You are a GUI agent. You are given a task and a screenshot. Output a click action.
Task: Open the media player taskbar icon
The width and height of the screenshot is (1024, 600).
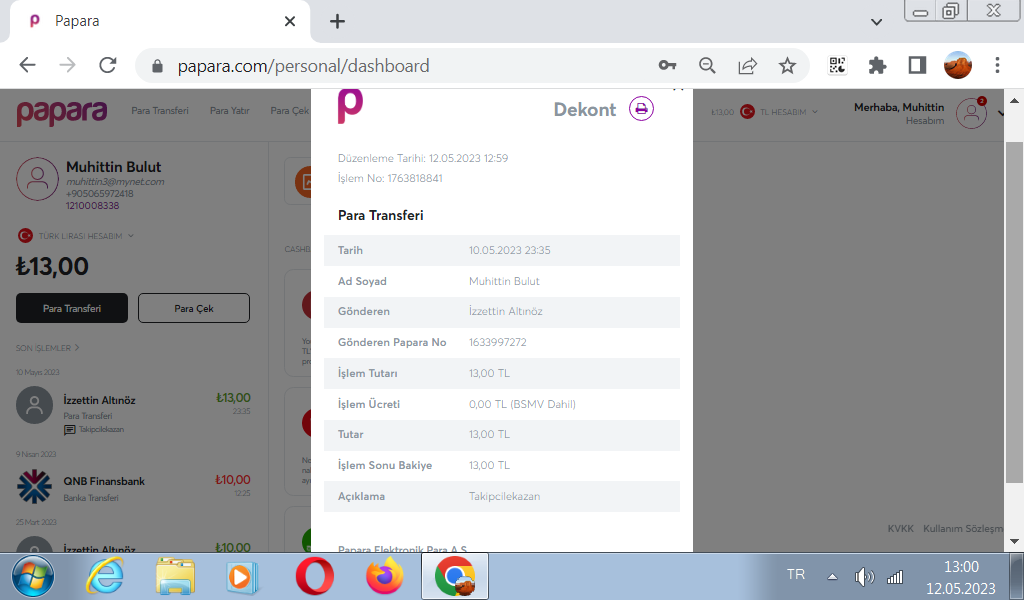tap(242, 576)
